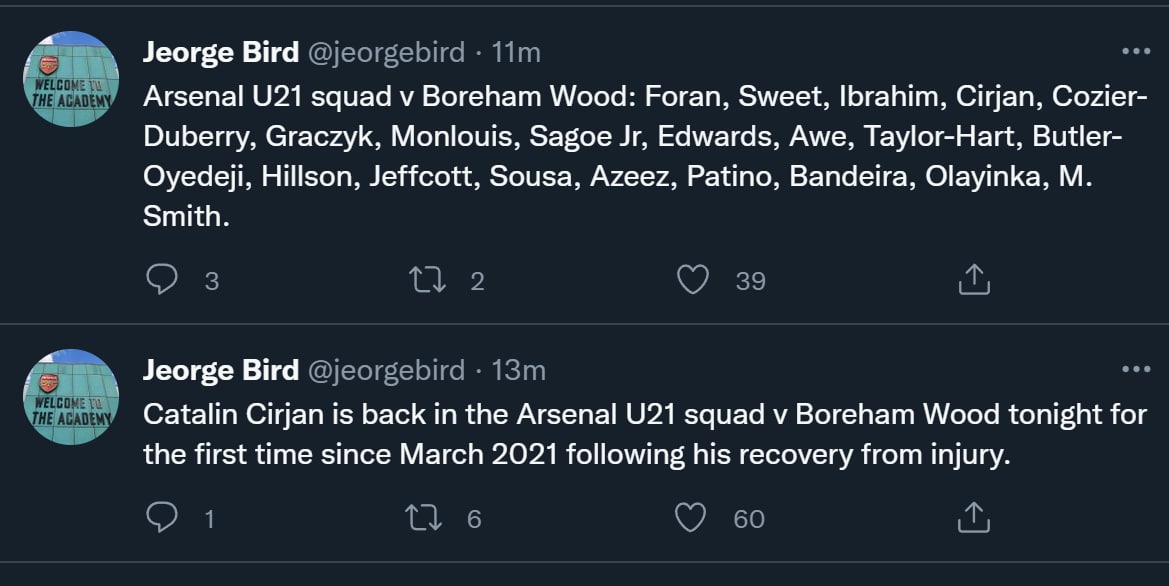Open more options on the squad list tweet
The image size is (1169, 586).
1136,52
